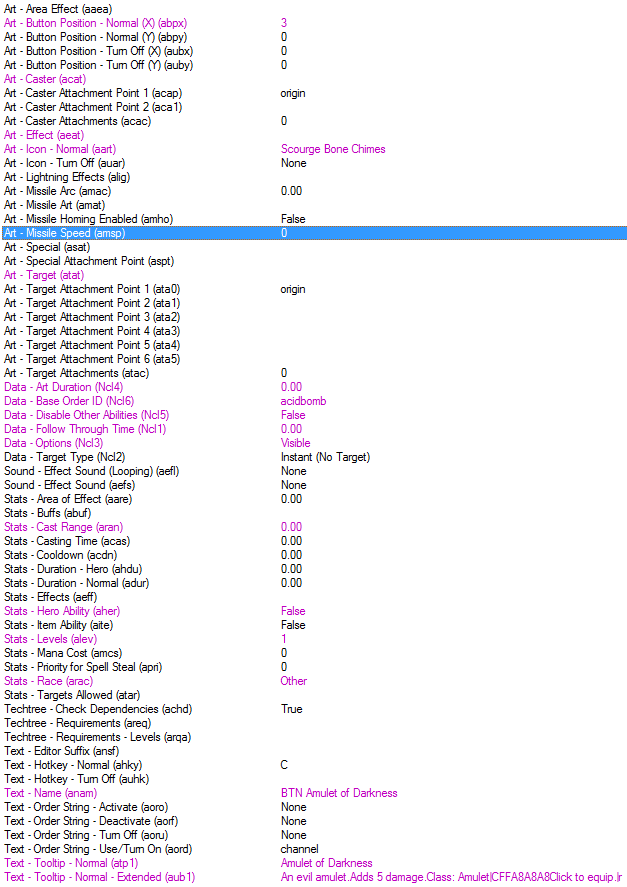Click the Stats - Hero Ability (aher) row

pyautogui.click(x=314, y=611)
